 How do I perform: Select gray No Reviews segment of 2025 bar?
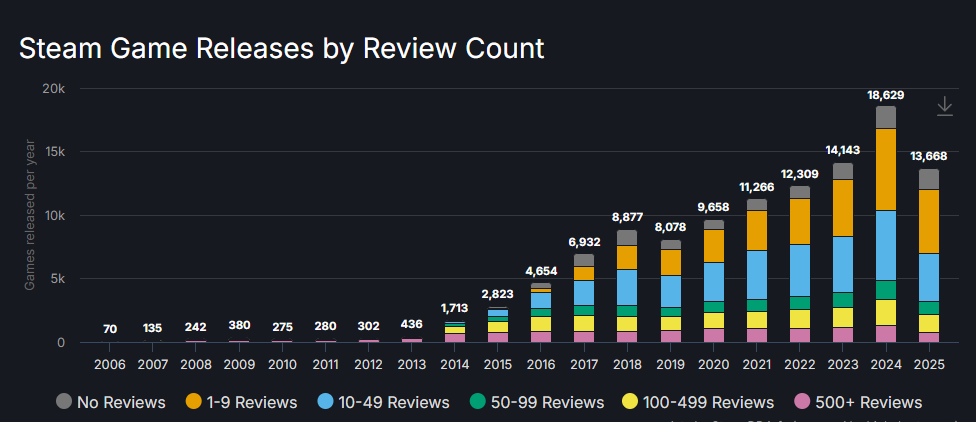[x=929, y=179]
